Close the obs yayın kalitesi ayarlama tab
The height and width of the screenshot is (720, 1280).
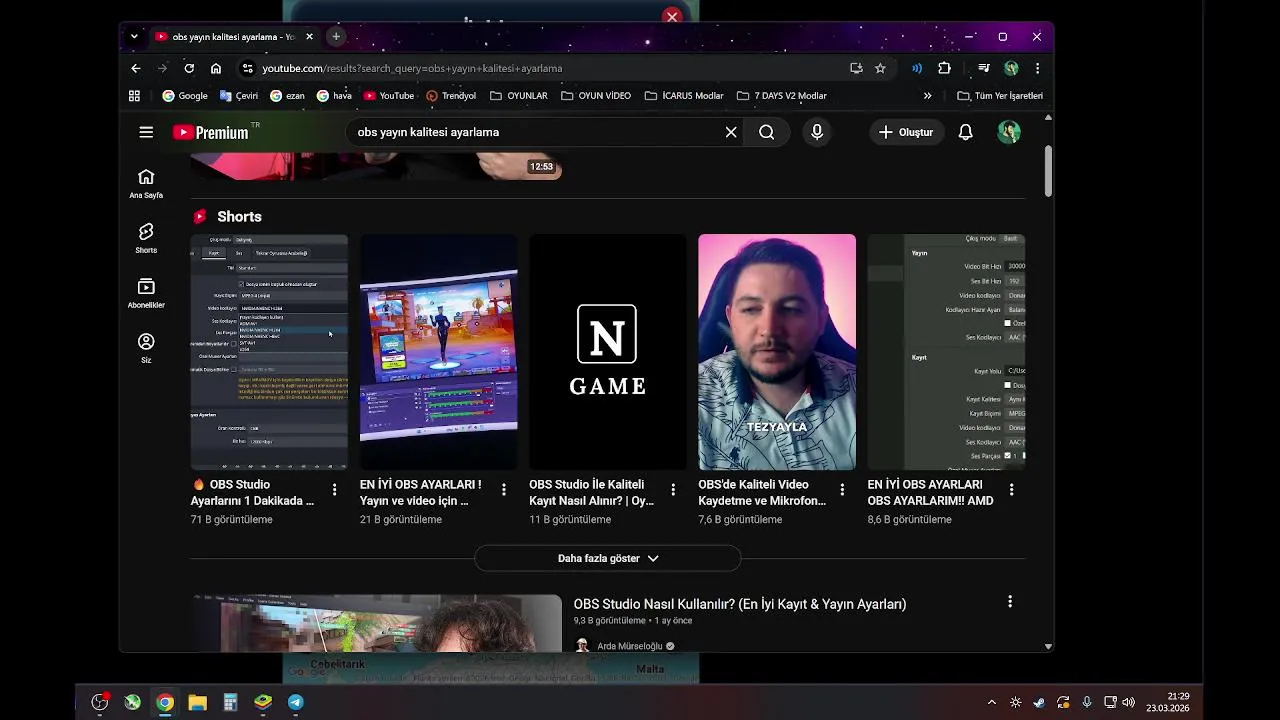pyautogui.click(x=309, y=36)
